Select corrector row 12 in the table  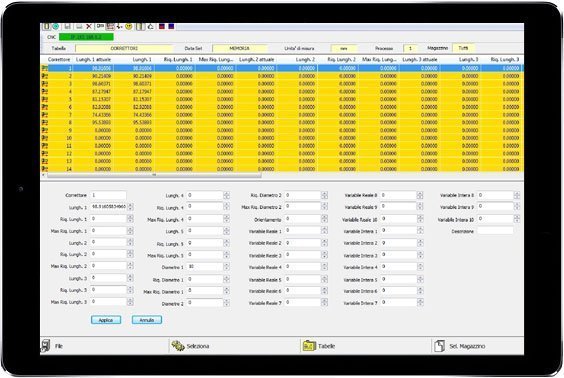pos(282,154)
